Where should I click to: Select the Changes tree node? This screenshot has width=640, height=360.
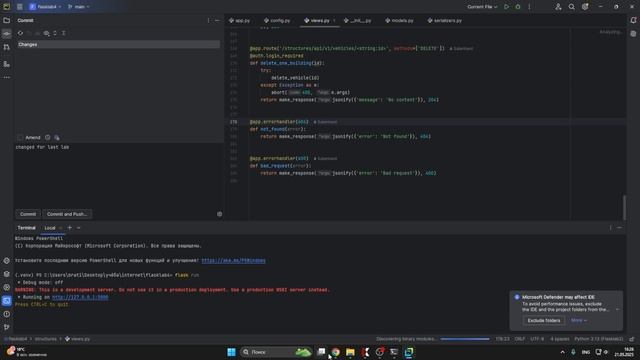pyautogui.click(x=118, y=44)
